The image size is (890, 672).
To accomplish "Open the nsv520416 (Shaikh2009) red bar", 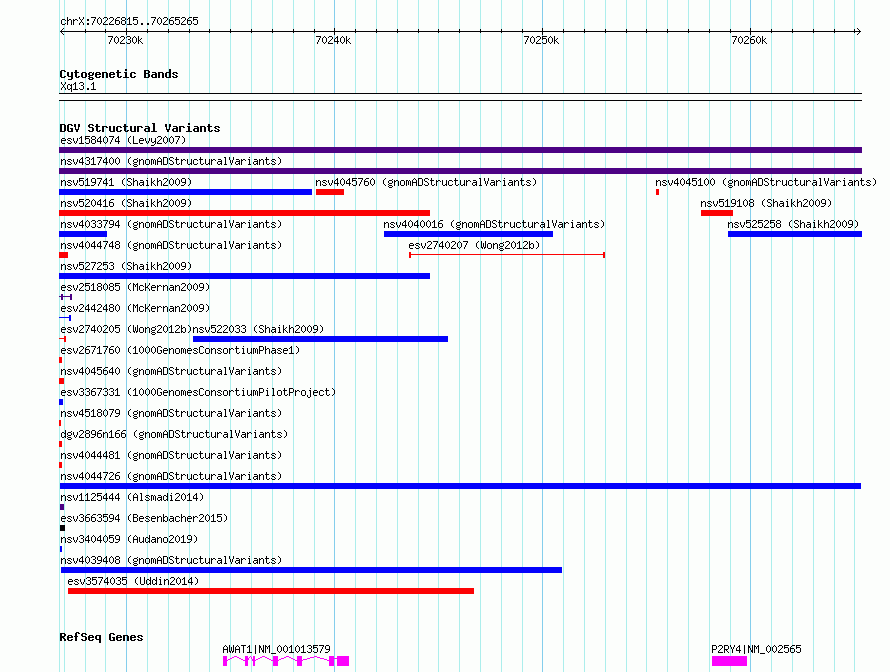I will [244, 213].
